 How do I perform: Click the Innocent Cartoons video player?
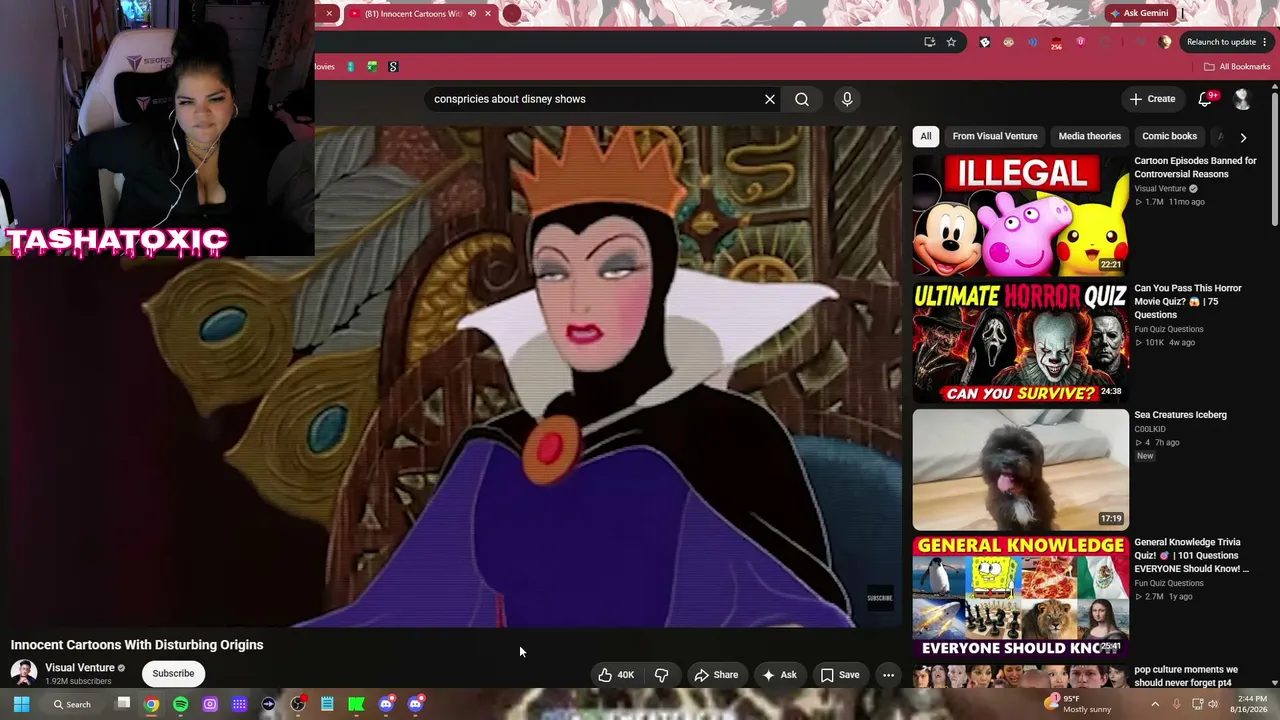pos(450,376)
